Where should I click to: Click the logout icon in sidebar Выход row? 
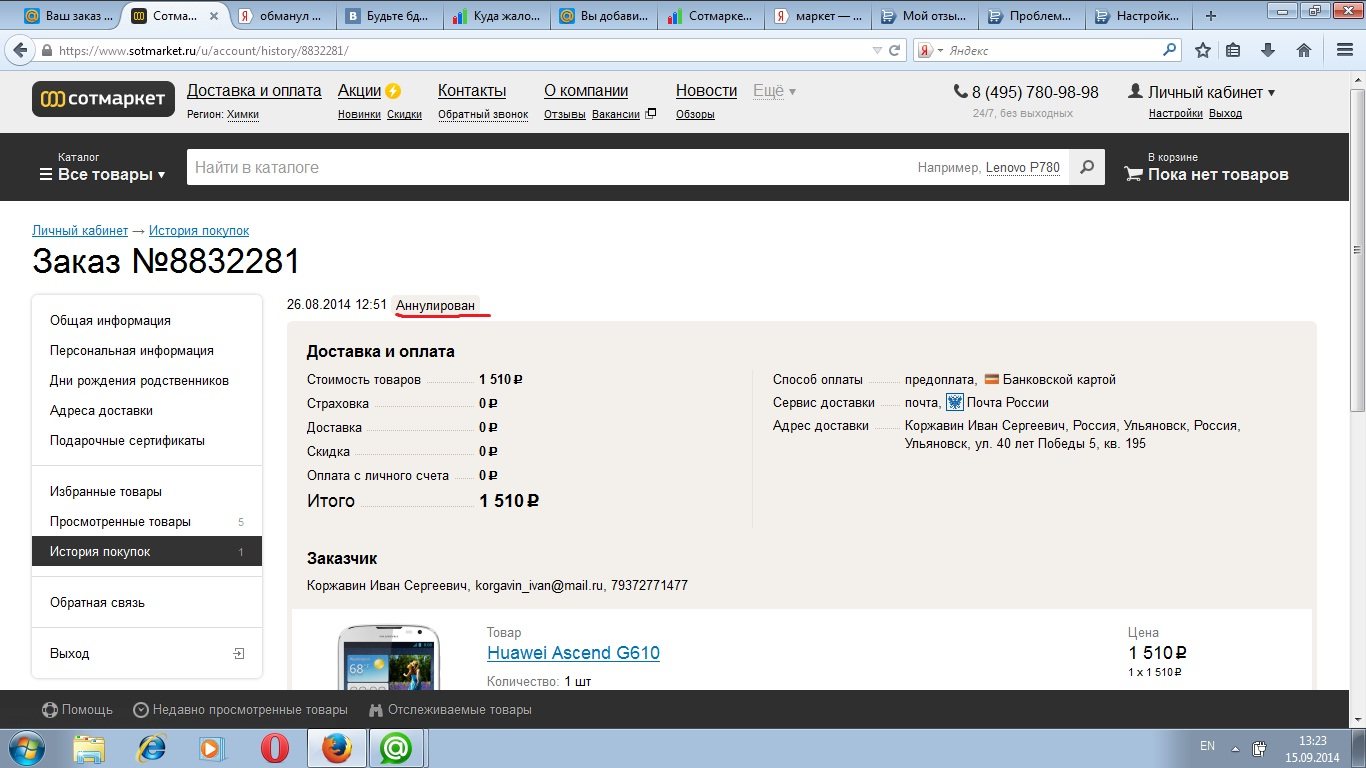(x=239, y=653)
